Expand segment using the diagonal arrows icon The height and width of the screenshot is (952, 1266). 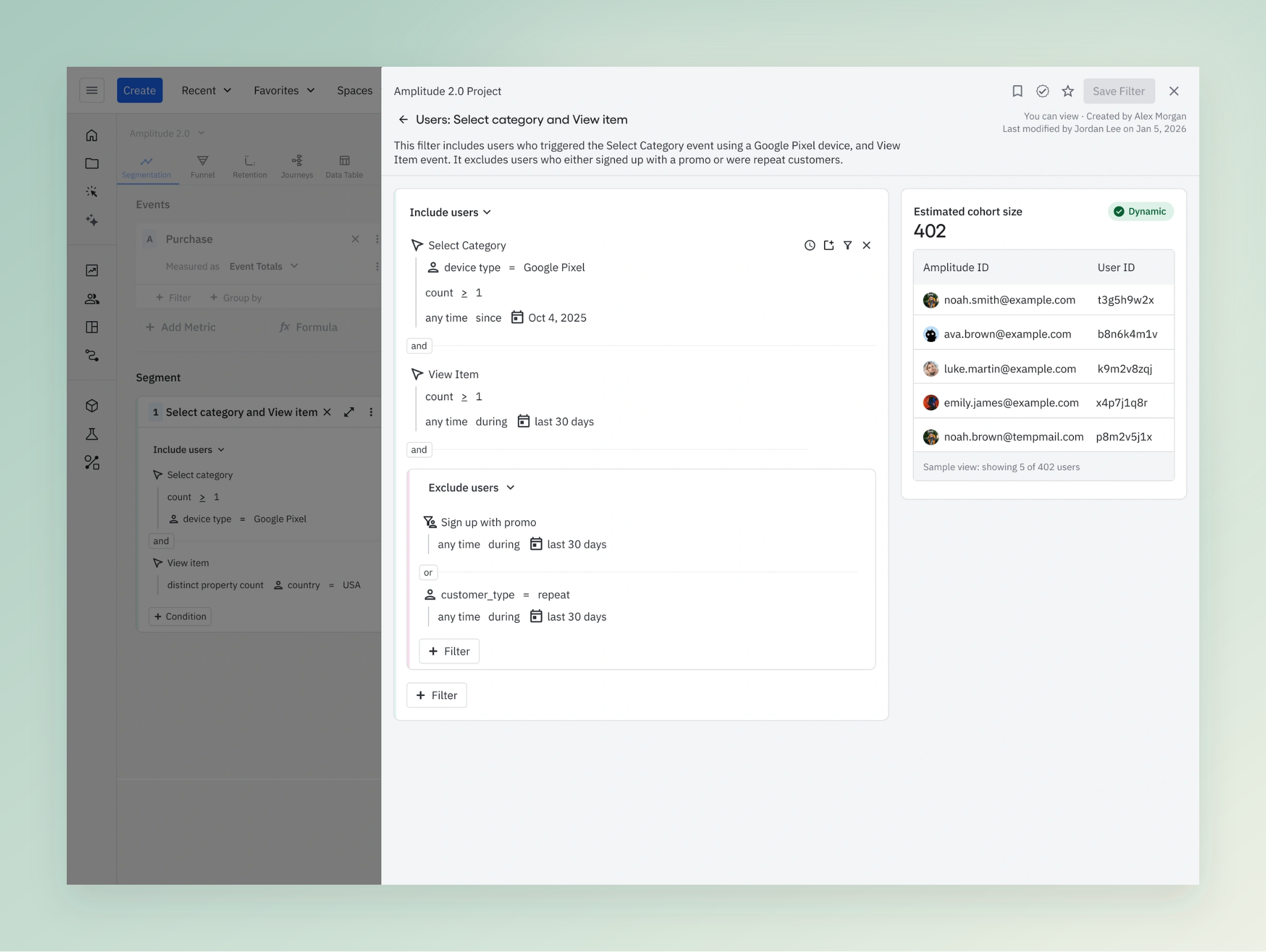349,412
